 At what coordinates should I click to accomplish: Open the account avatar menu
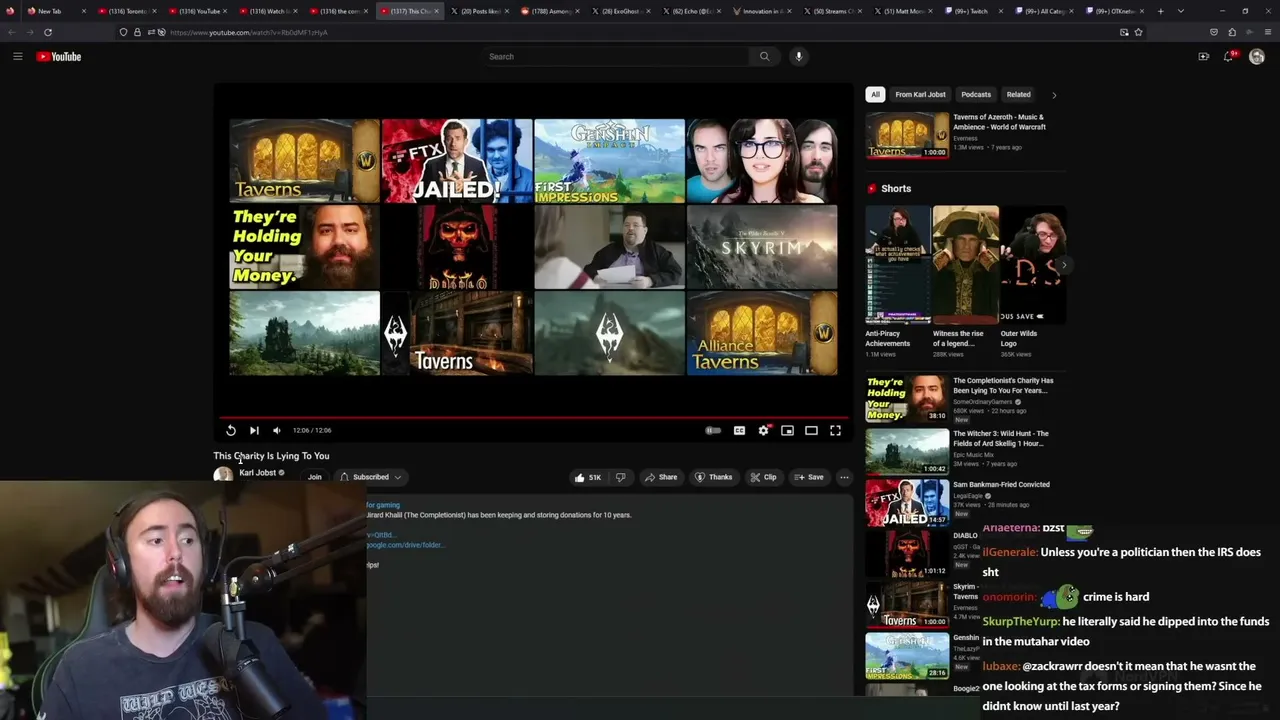[1257, 57]
